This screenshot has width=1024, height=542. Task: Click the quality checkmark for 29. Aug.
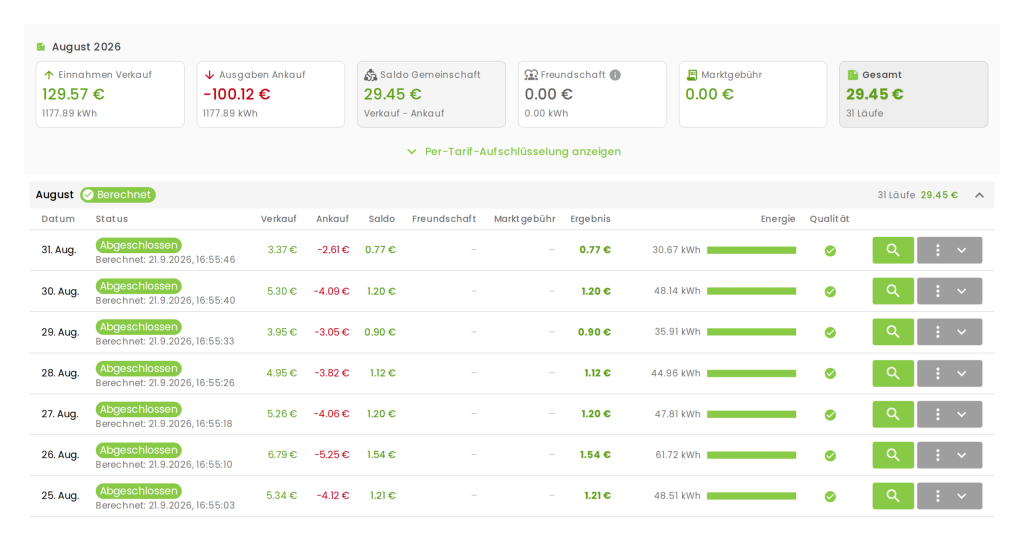pyautogui.click(x=830, y=332)
